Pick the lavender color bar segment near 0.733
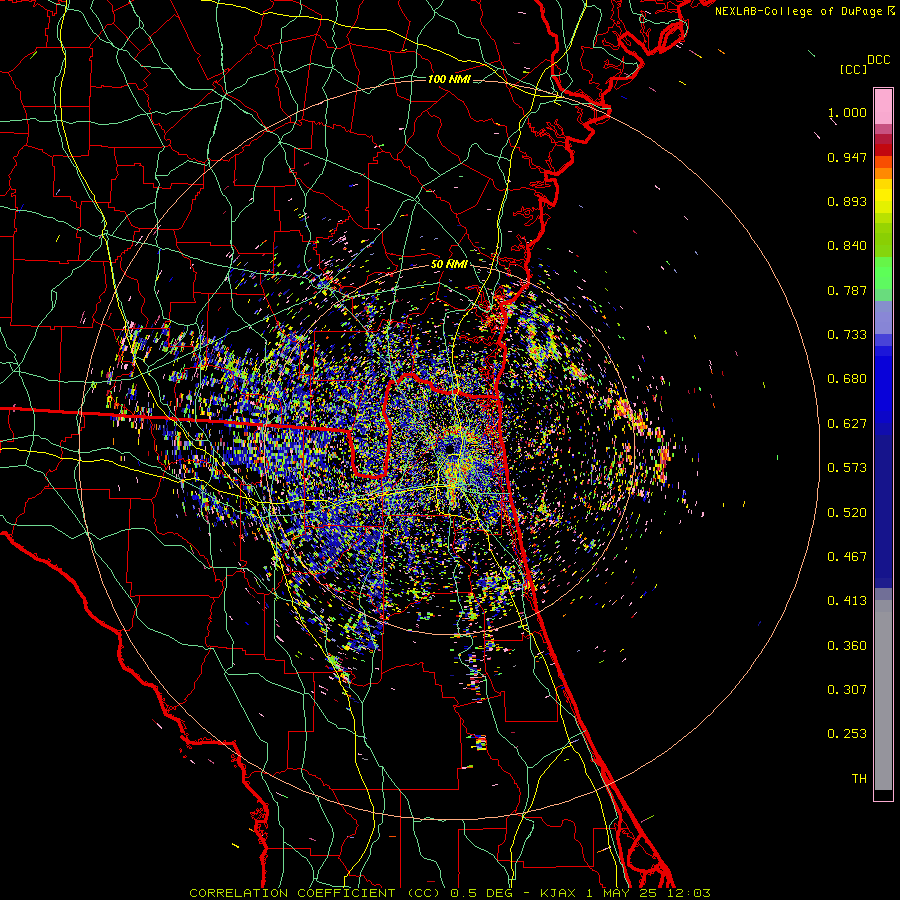900x900 pixels. 883,318
